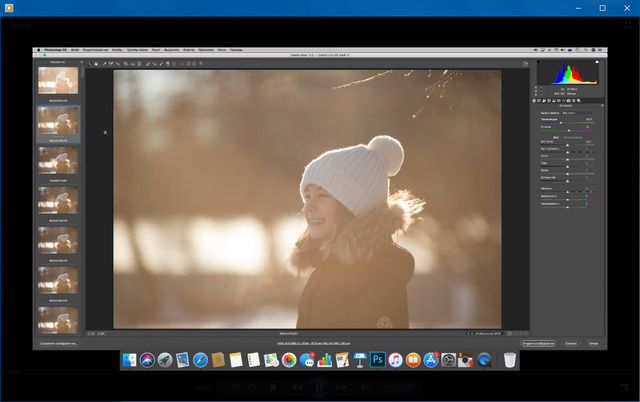Toggle shadow clipping warning on histogram
The image size is (640, 402).
pyautogui.click(x=540, y=63)
